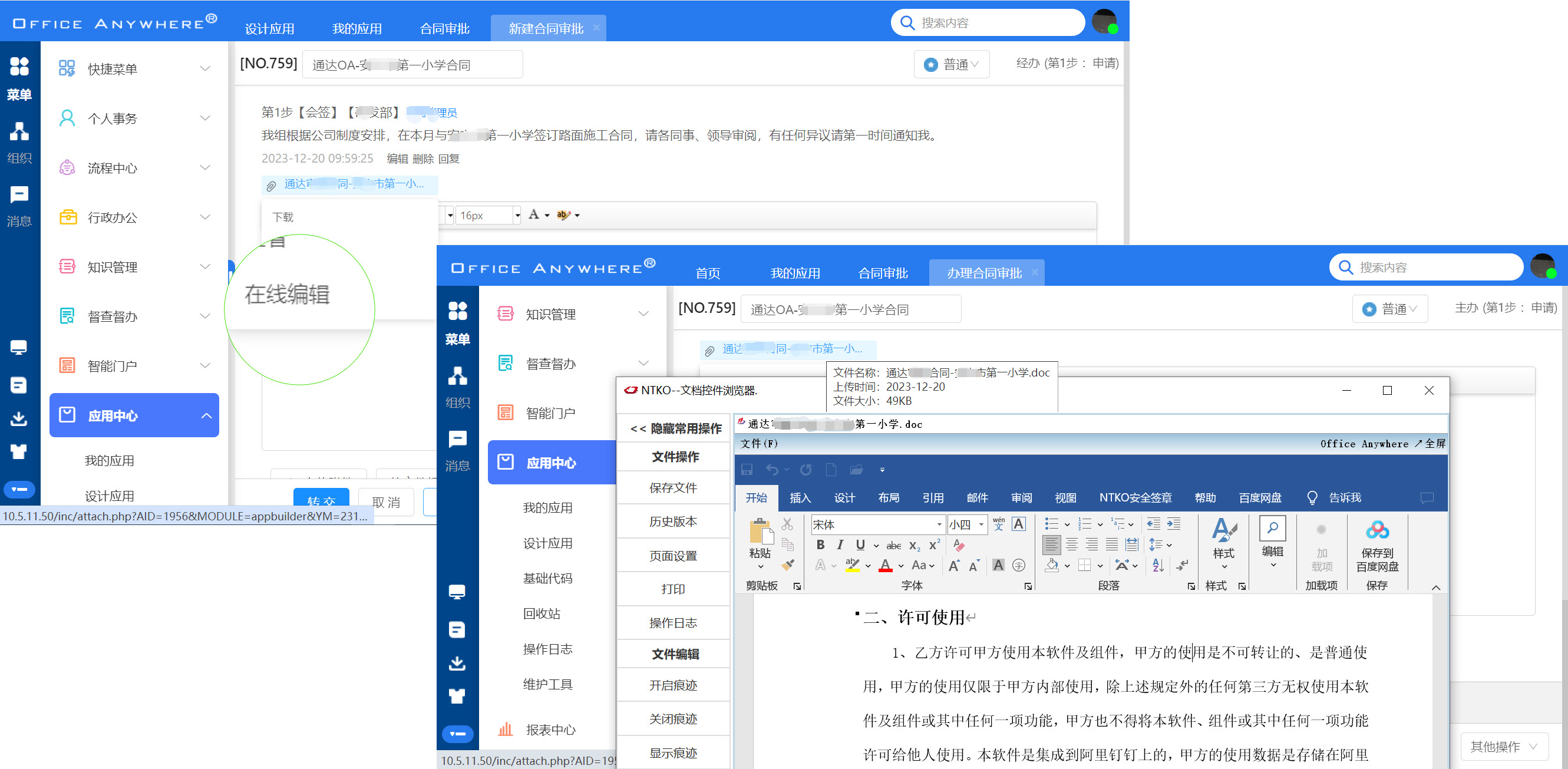The image size is (1568, 769).
Task: Expand the 个人事务 menu group
Action: click(133, 118)
